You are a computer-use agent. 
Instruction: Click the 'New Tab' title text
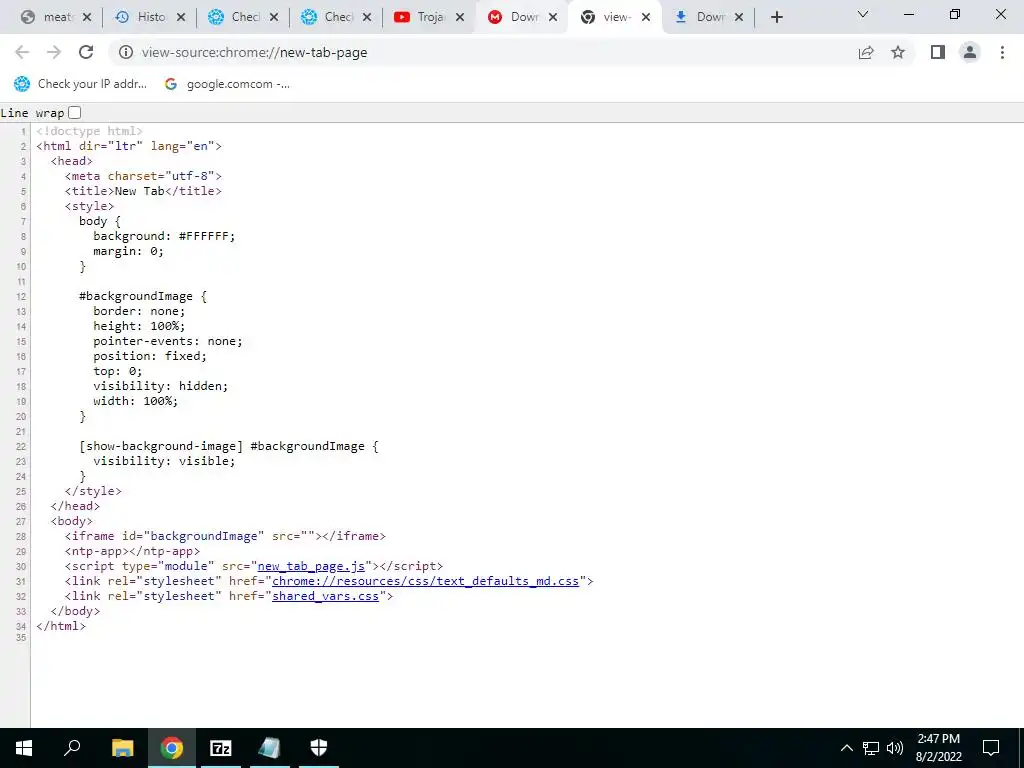coord(140,191)
